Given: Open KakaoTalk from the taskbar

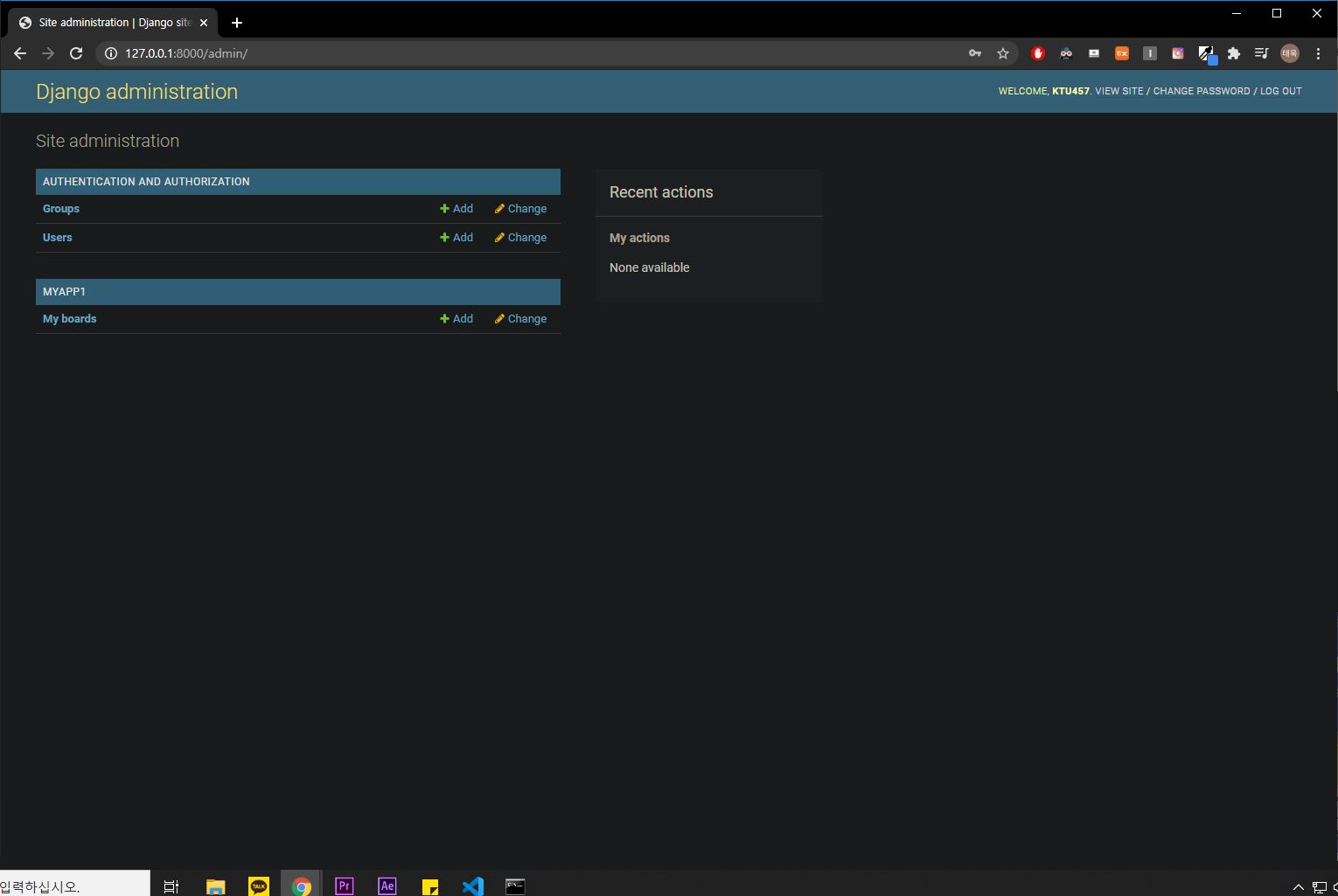Looking at the screenshot, I should [x=259, y=886].
